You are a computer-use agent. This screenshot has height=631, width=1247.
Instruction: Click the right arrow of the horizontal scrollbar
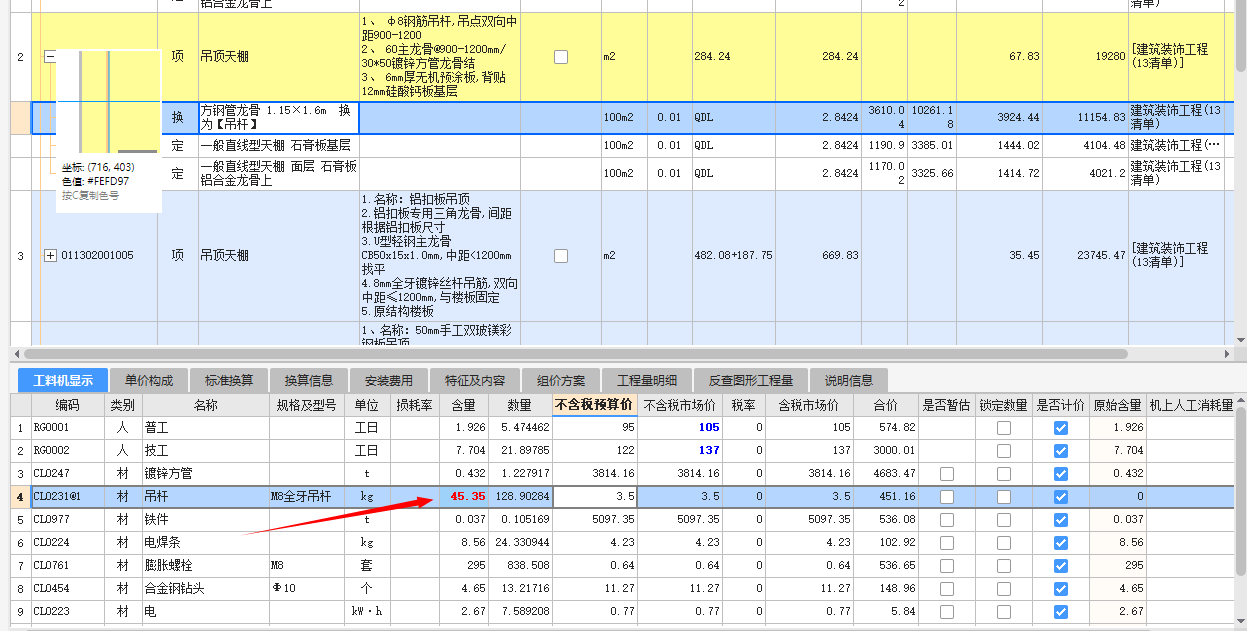coord(1228,354)
